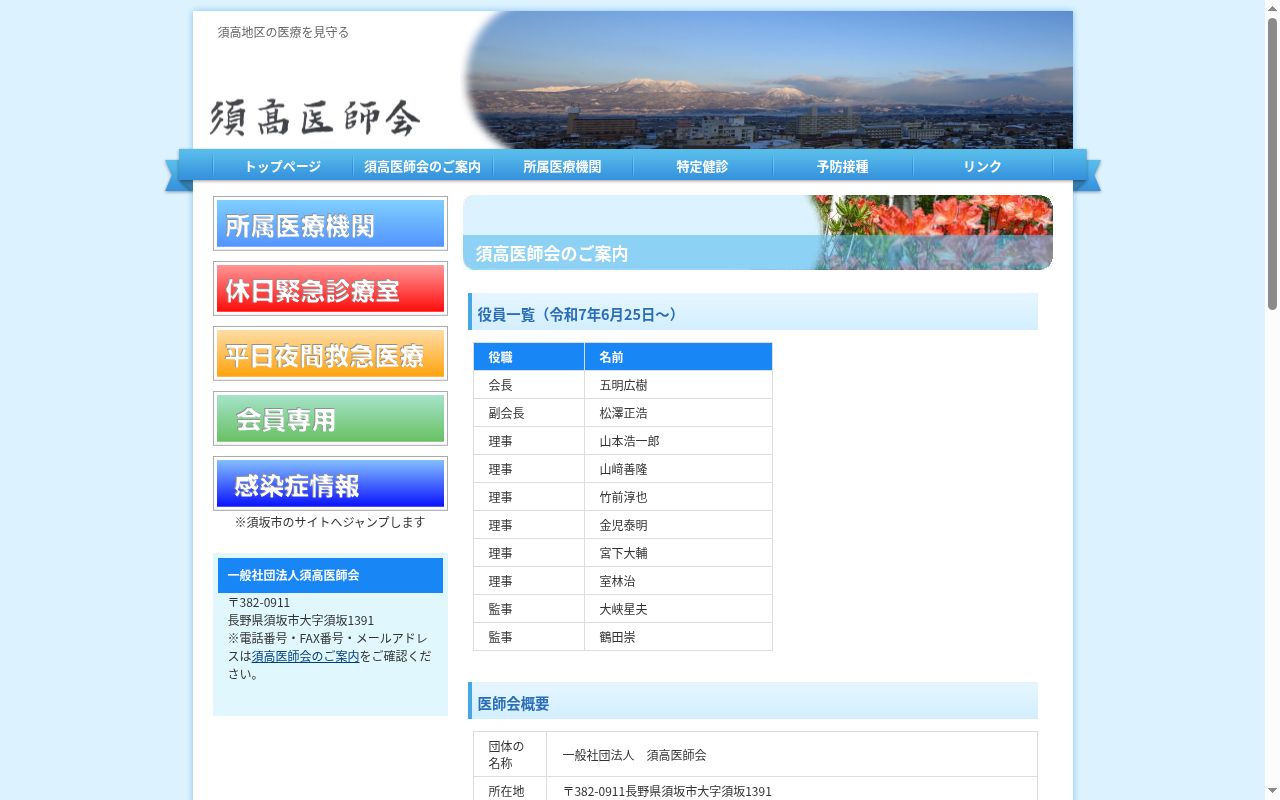The height and width of the screenshot is (800, 1280).
Task: Open the orange 平日夜間救急医療 banner
Action: click(330, 354)
